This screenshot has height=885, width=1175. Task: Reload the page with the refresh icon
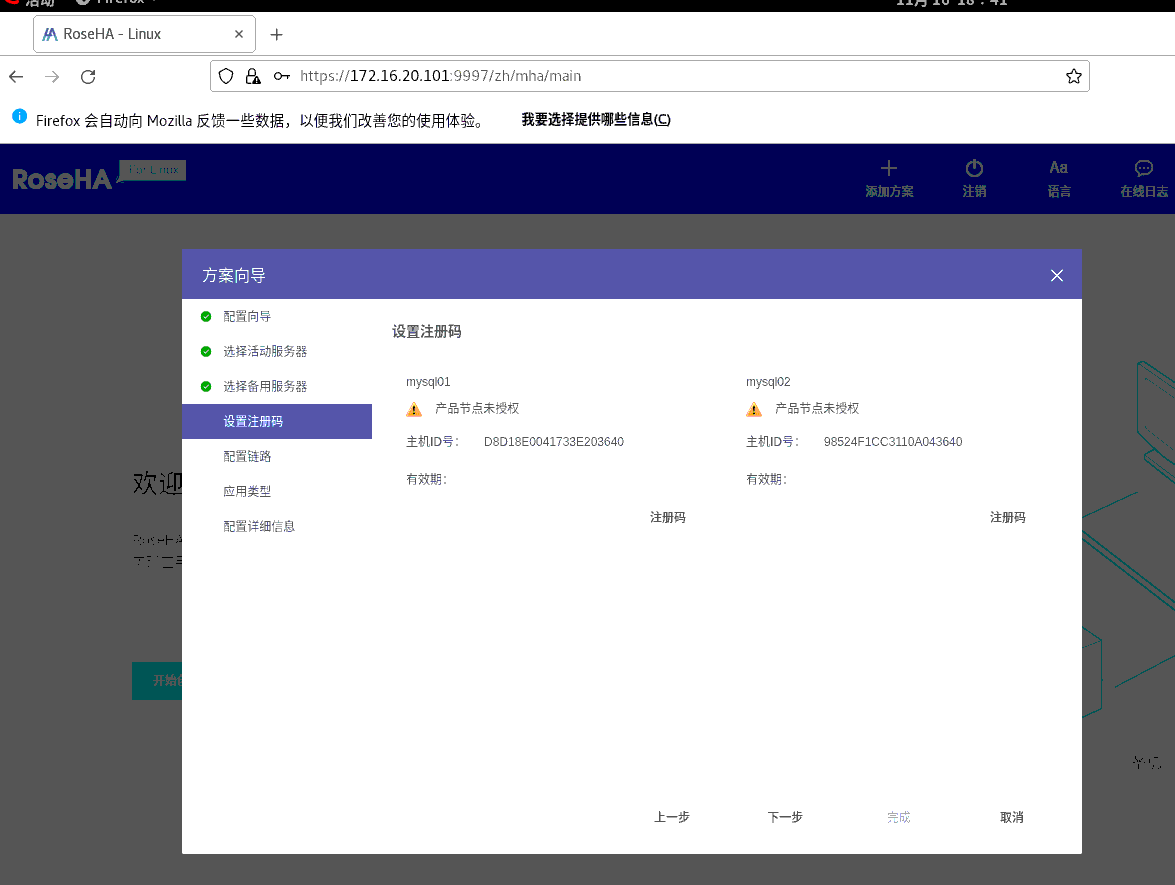pyautogui.click(x=87, y=75)
